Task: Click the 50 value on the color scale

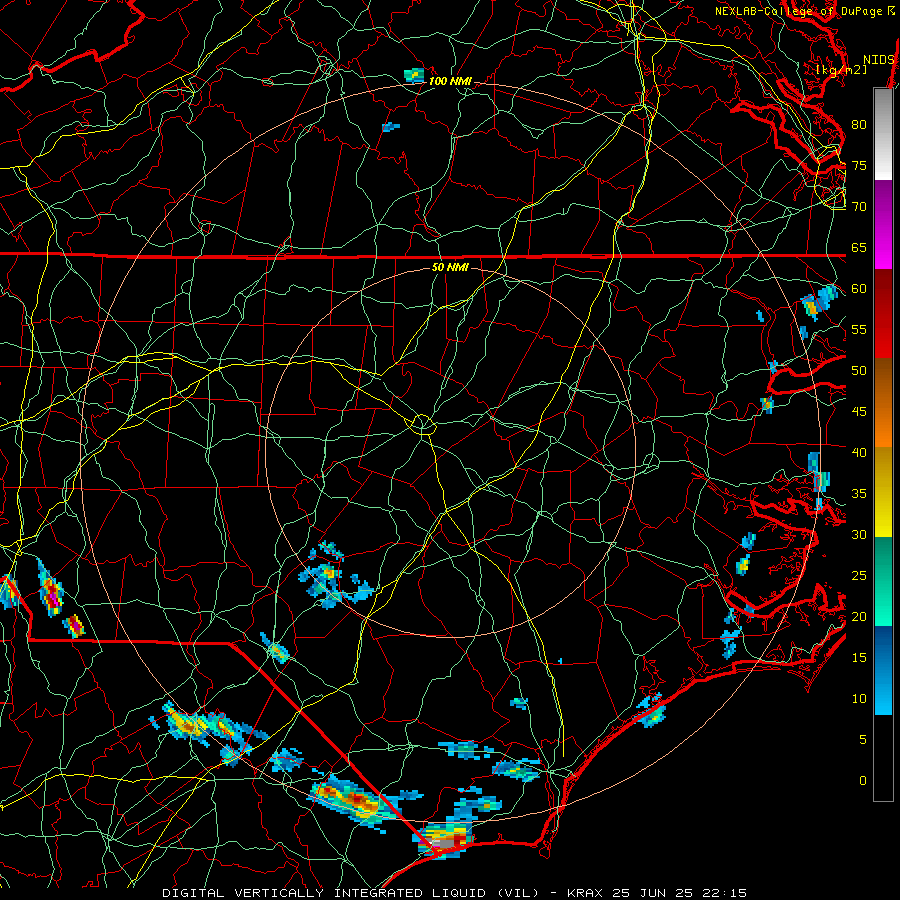Action: [859, 370]
